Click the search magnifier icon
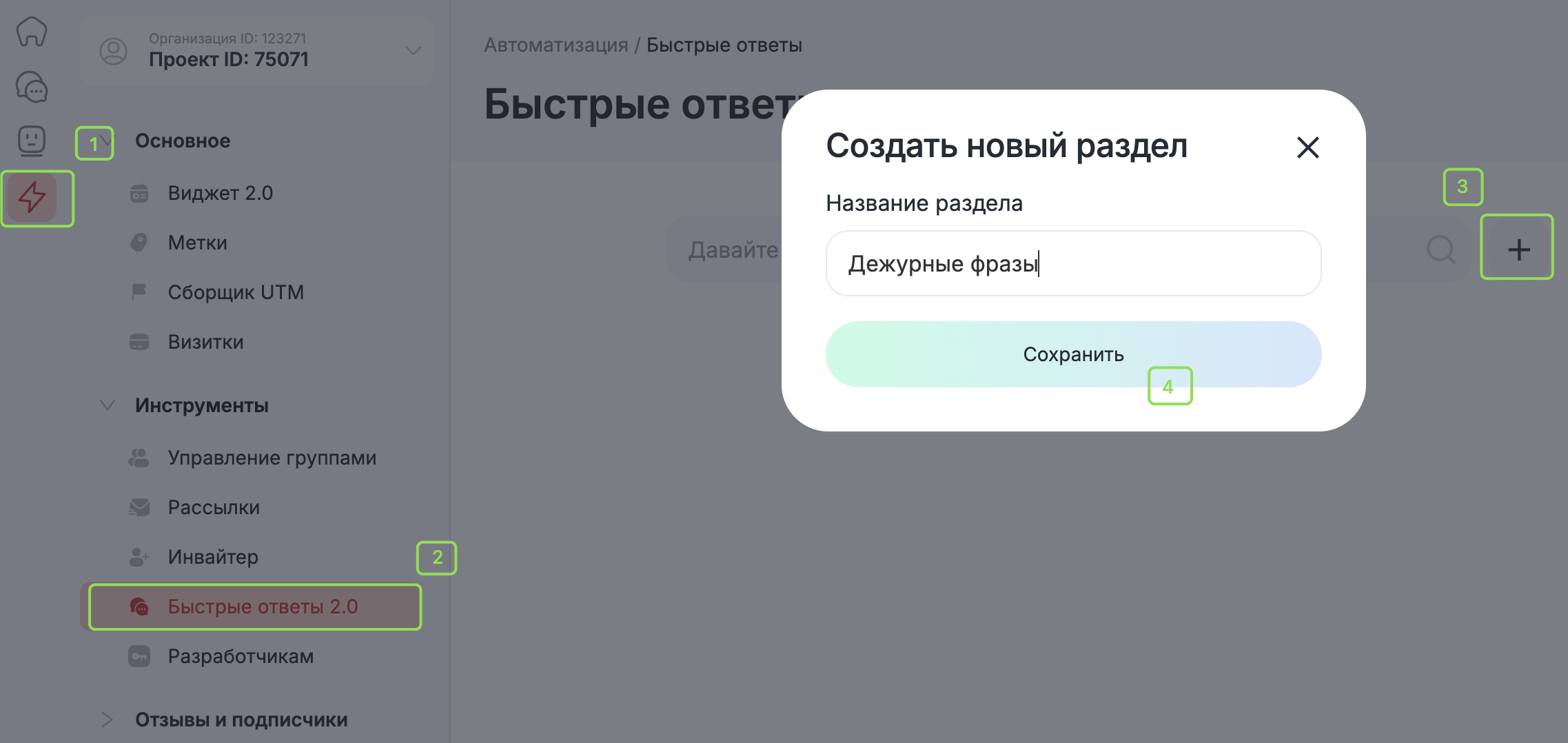Viewport: 1568px width, 743px height. point(1440,250)
